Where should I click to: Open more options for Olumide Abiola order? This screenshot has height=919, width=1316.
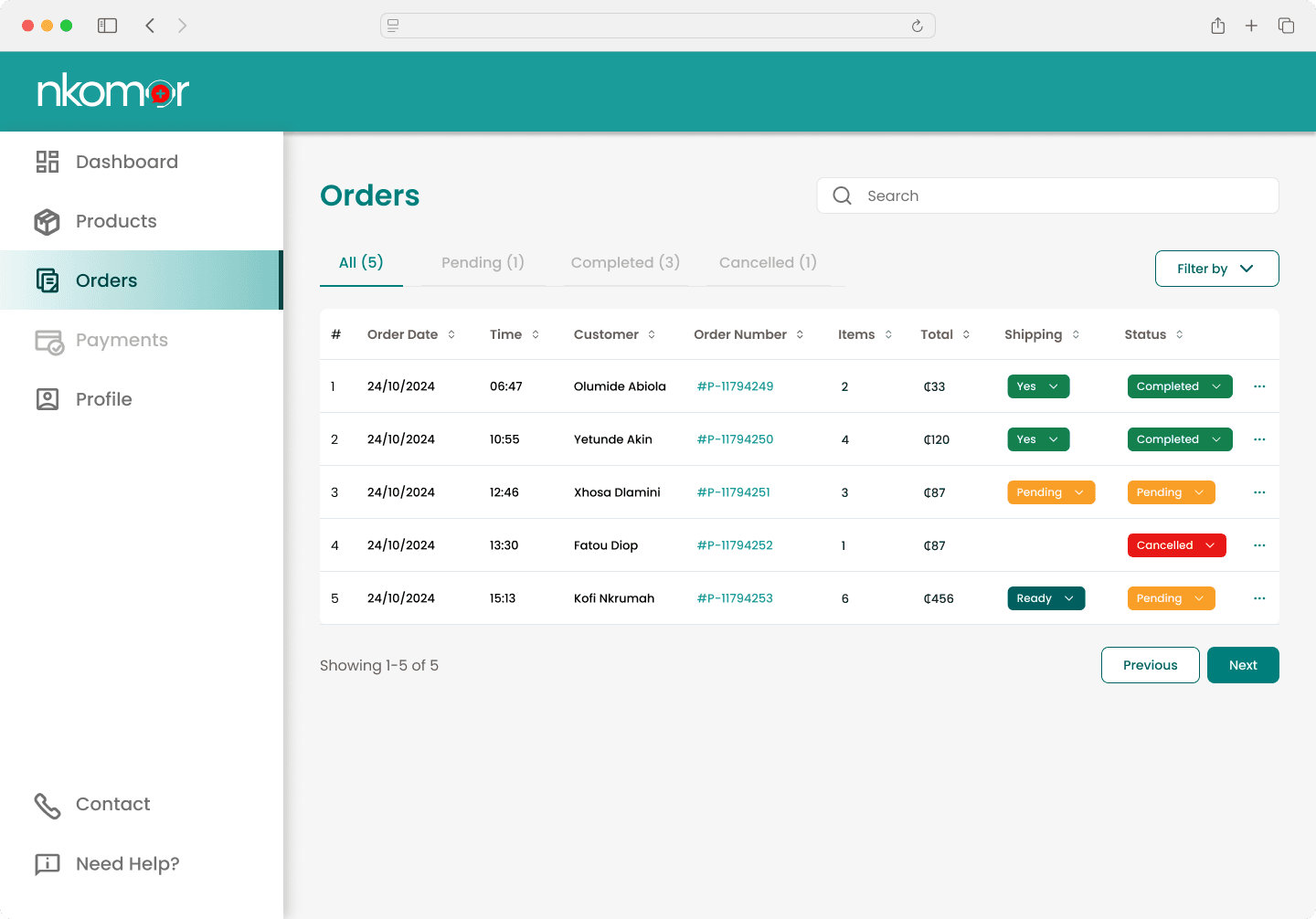click(x=1259, y=386)
